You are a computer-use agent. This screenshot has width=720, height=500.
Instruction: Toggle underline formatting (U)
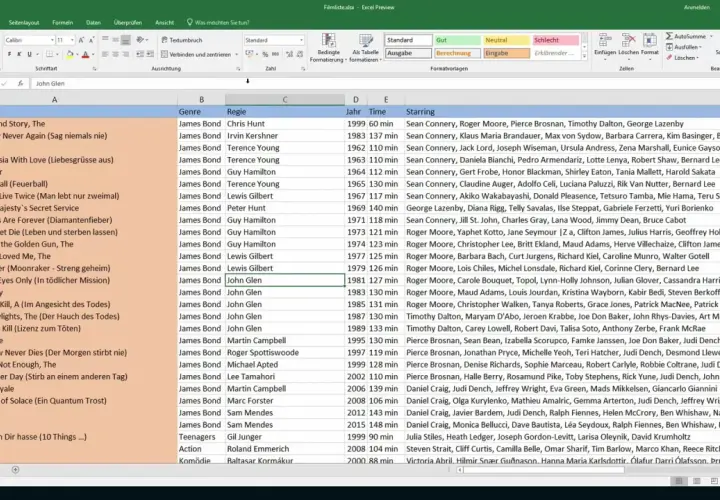[29, 54]
